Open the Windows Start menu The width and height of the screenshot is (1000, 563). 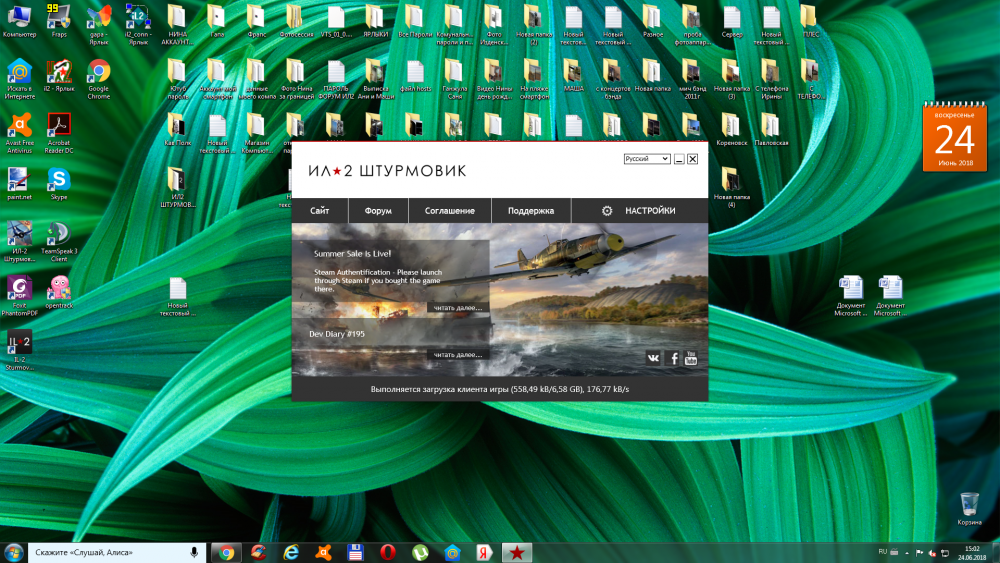13,553
